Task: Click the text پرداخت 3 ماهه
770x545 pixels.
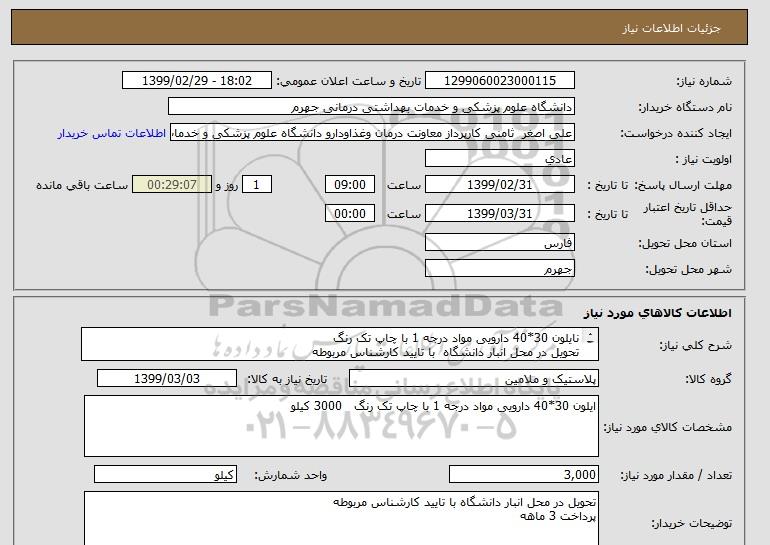Action: pos(558,516)
